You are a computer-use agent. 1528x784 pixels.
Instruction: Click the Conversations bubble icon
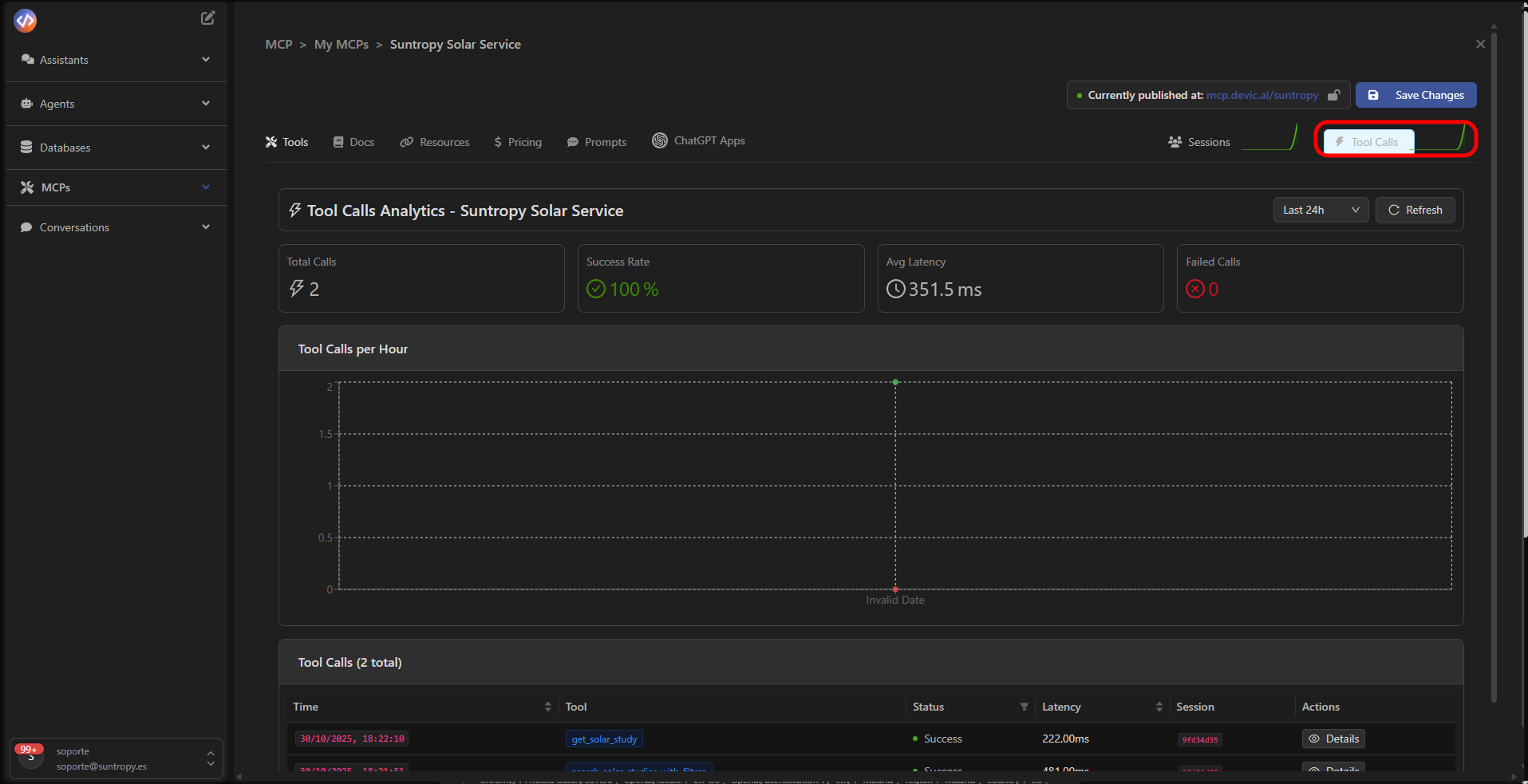coord(26,227)
